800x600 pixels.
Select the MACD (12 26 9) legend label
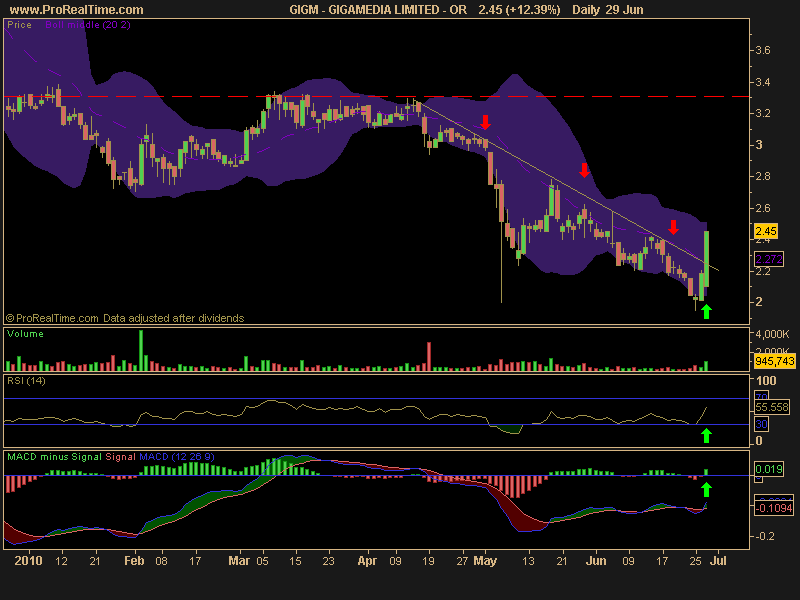177,457
